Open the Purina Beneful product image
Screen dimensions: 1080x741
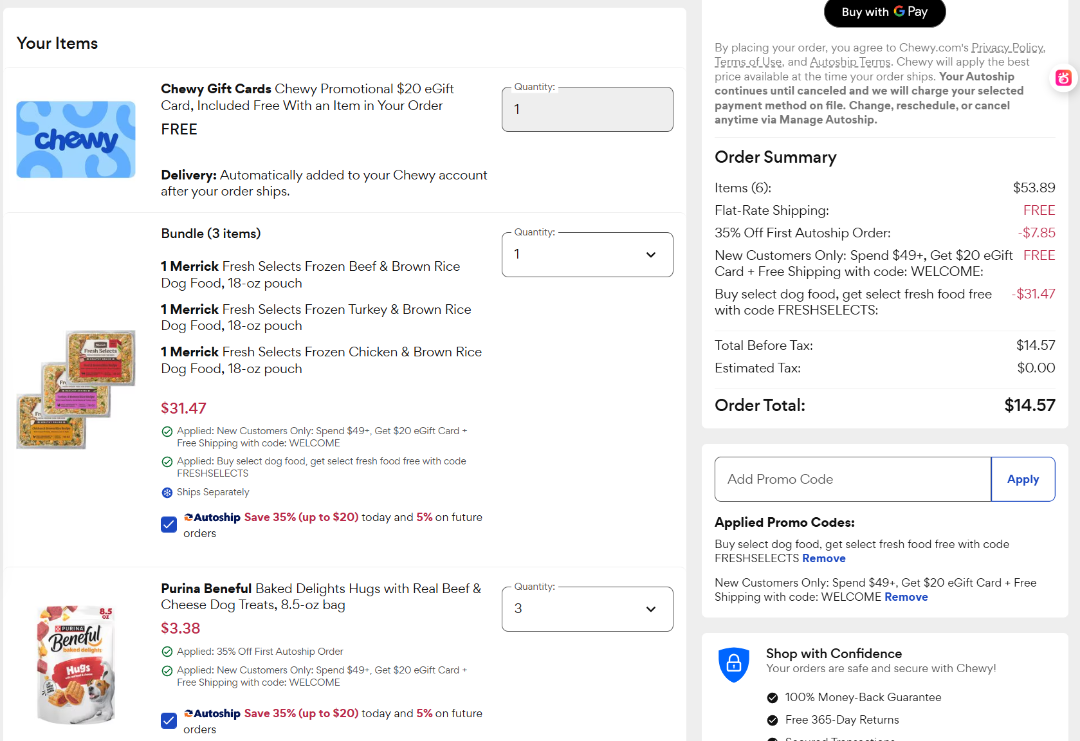tap(75, 665)
